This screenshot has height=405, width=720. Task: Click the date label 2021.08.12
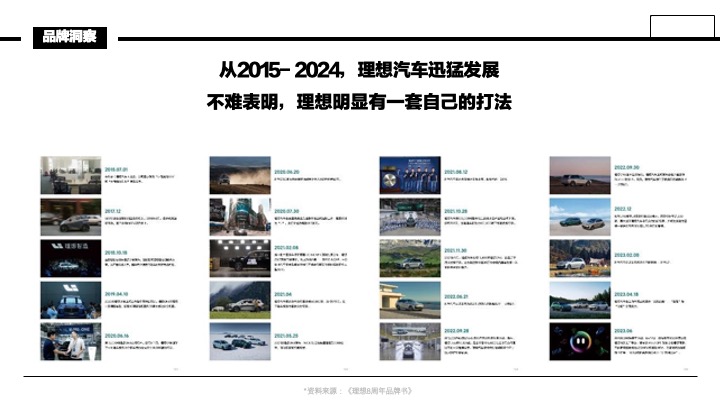tap(456, 172)
